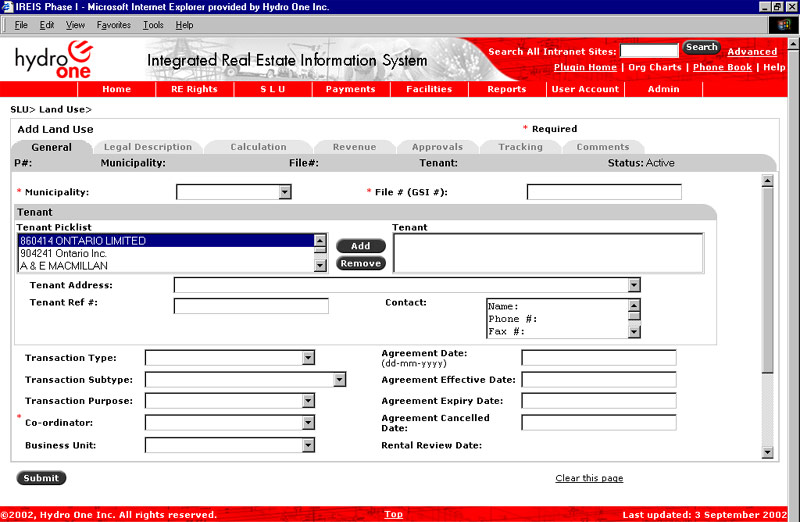
Task: Click the Tenant Ref # input field
Action: point(251,306)
